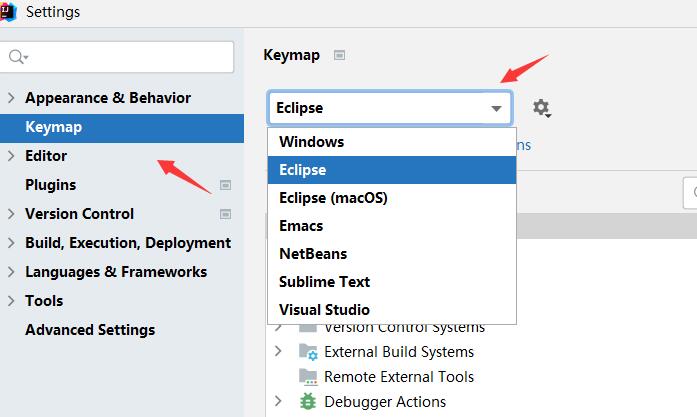Choose Eclipse keymap from list
The width and height of the screenshot is (697, 417).
point(392,170)
